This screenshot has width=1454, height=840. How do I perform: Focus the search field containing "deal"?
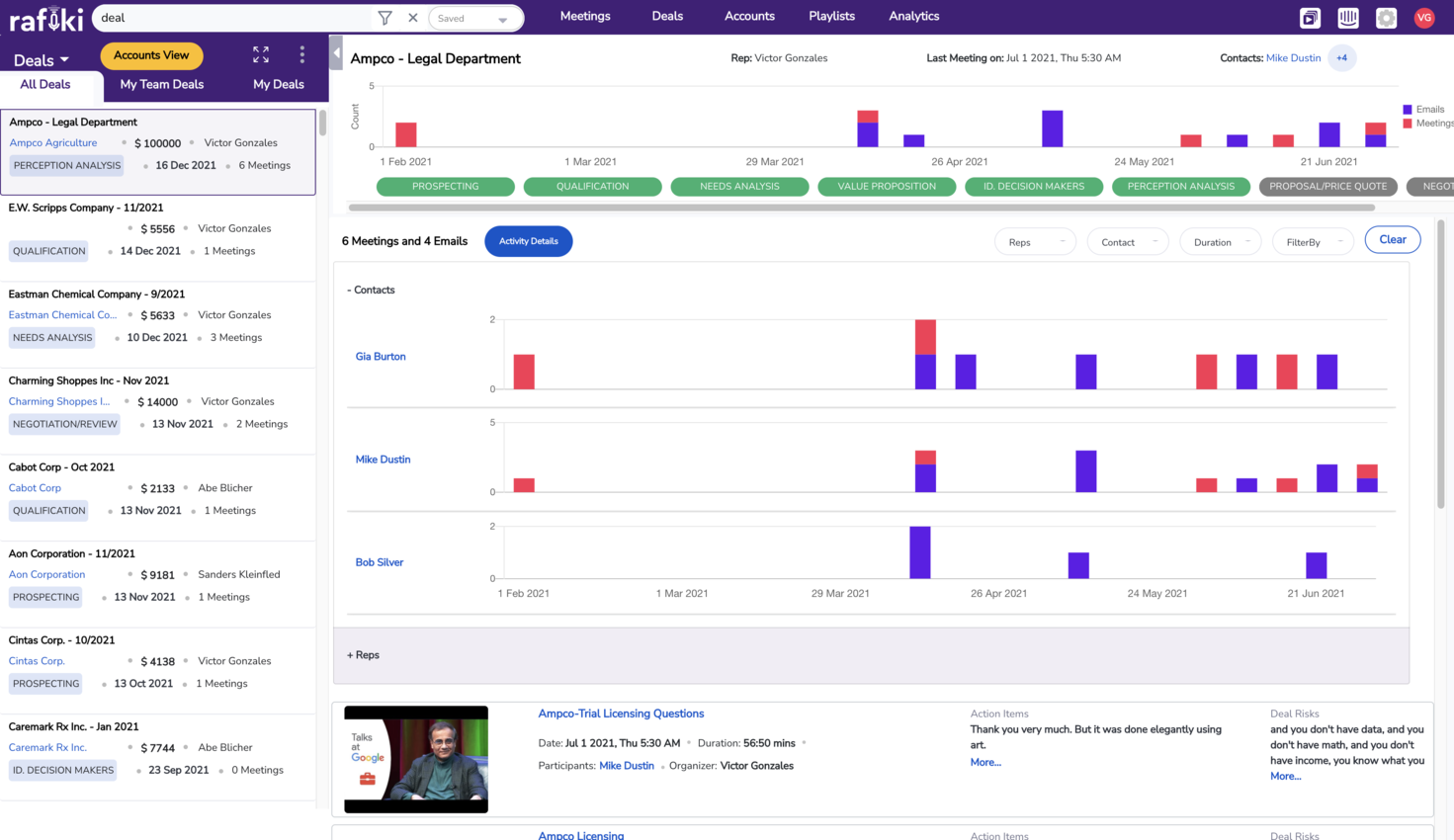[x=234, y=18]
